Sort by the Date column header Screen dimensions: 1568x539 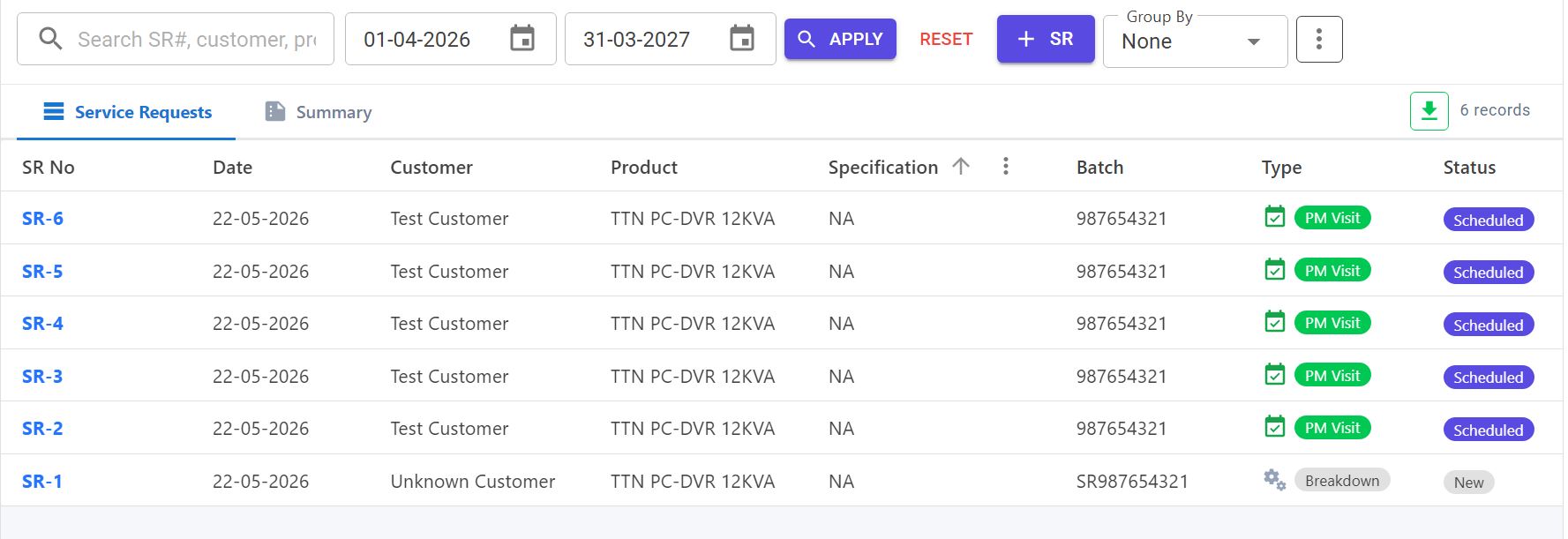click(x=232, y=167)
